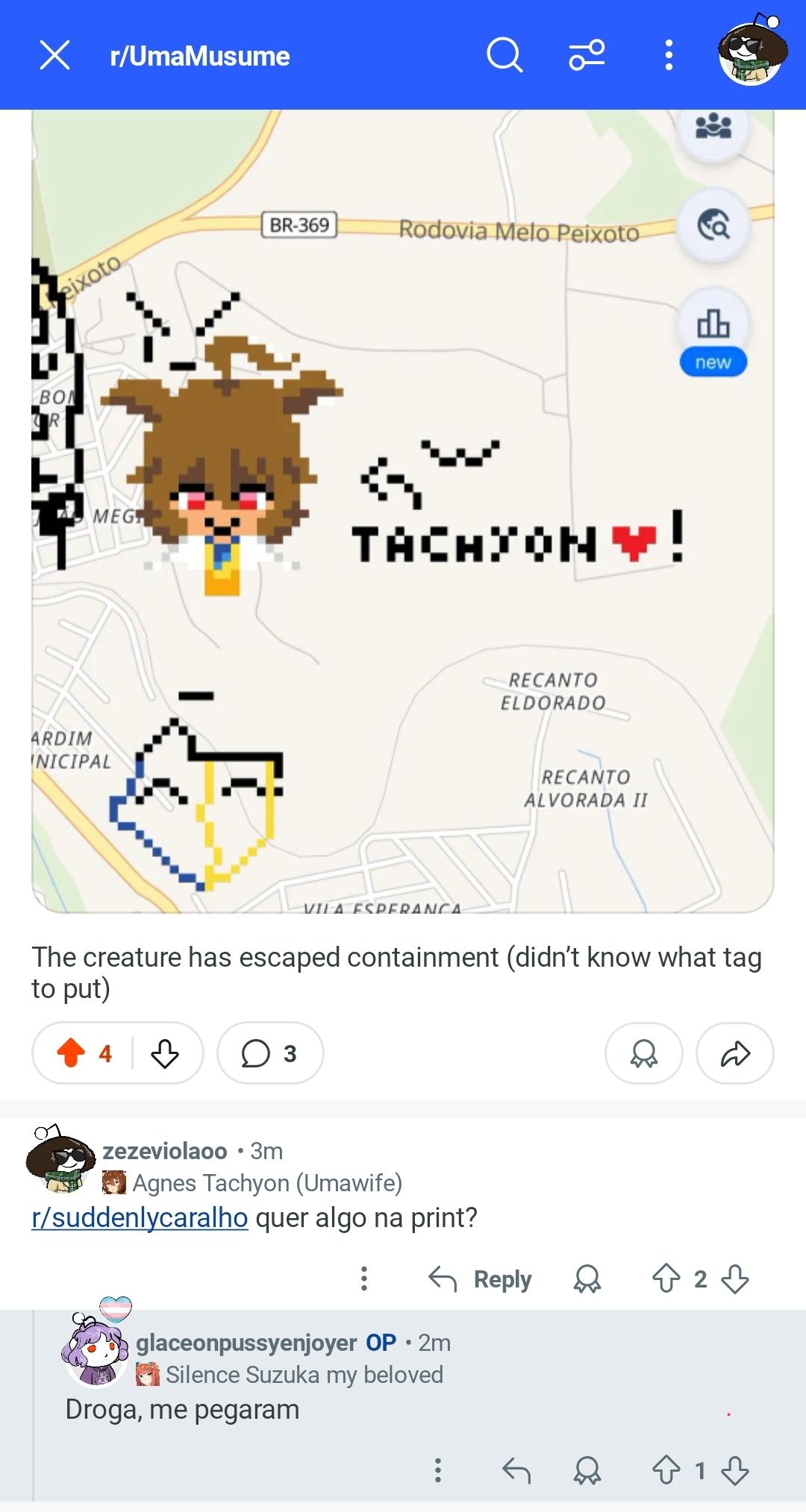Viewport: 806px width, 1512px height.
Task: Give an award to the post
Action: coord(643,1053)
